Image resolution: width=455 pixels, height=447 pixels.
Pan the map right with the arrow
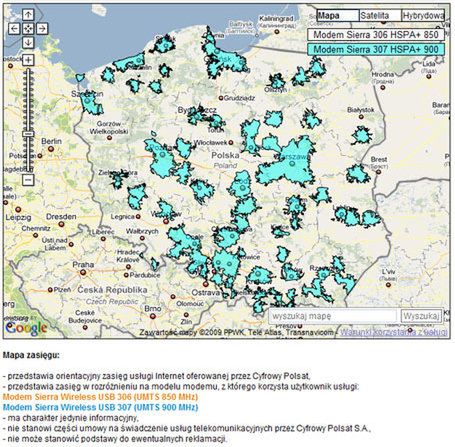(x=42, y=29)
